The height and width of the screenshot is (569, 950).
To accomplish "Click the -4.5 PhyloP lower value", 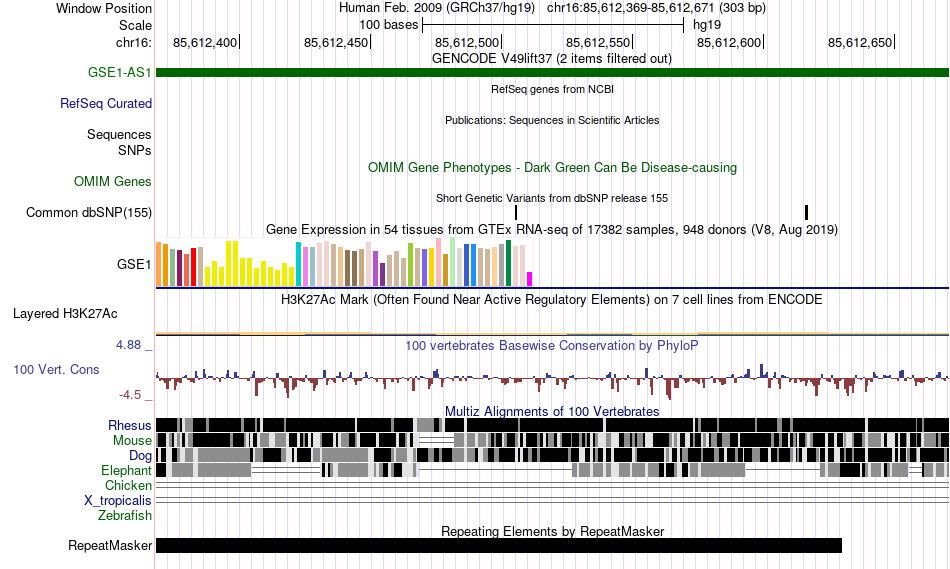I will 130,395.
